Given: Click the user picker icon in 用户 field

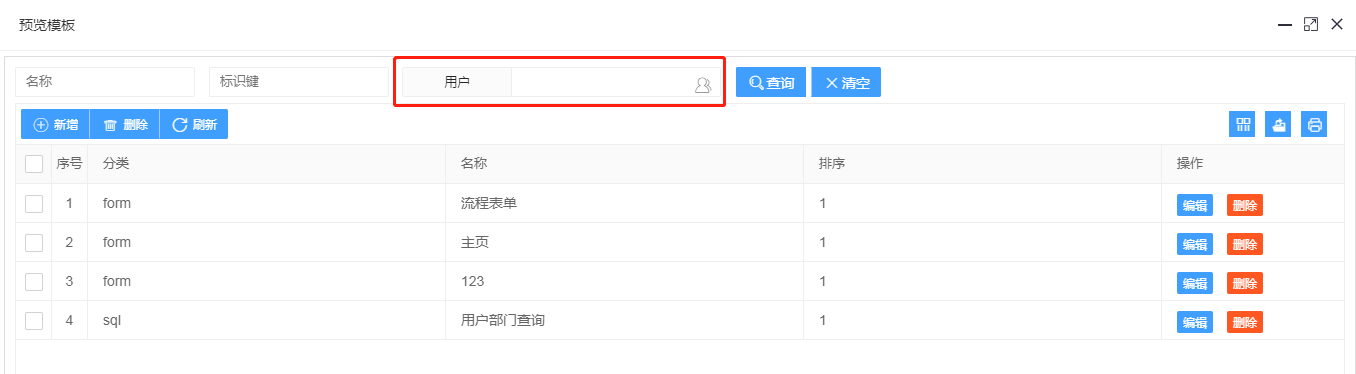Looking at the screenshot, I should tap(702, 85).
